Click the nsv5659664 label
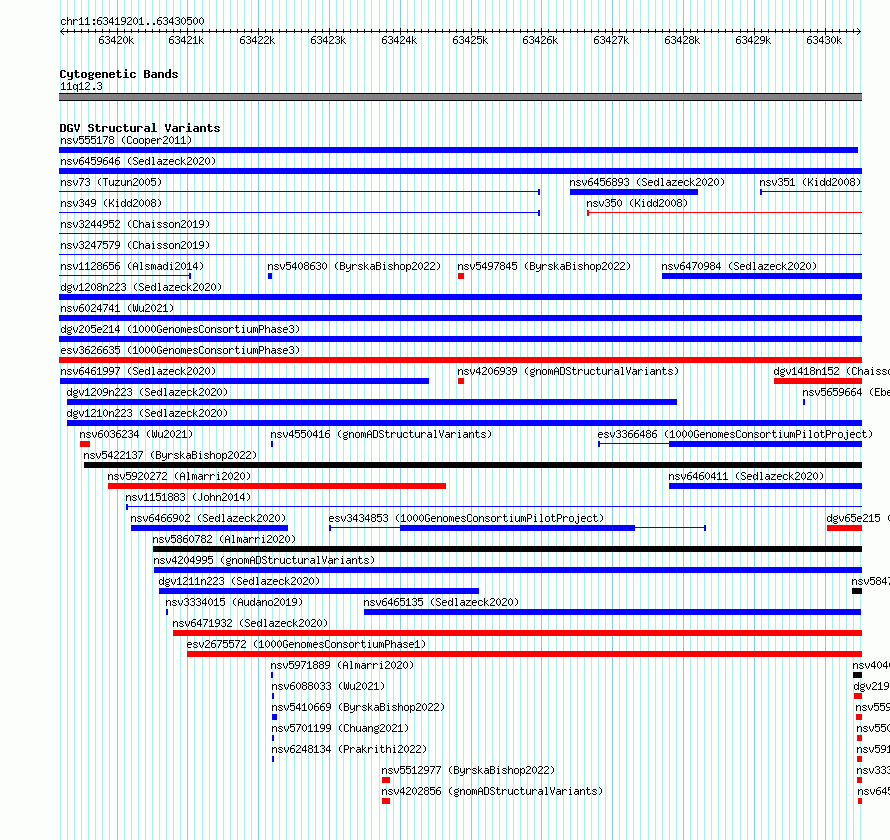Screen dimensions: 890x840 (846, 392)
